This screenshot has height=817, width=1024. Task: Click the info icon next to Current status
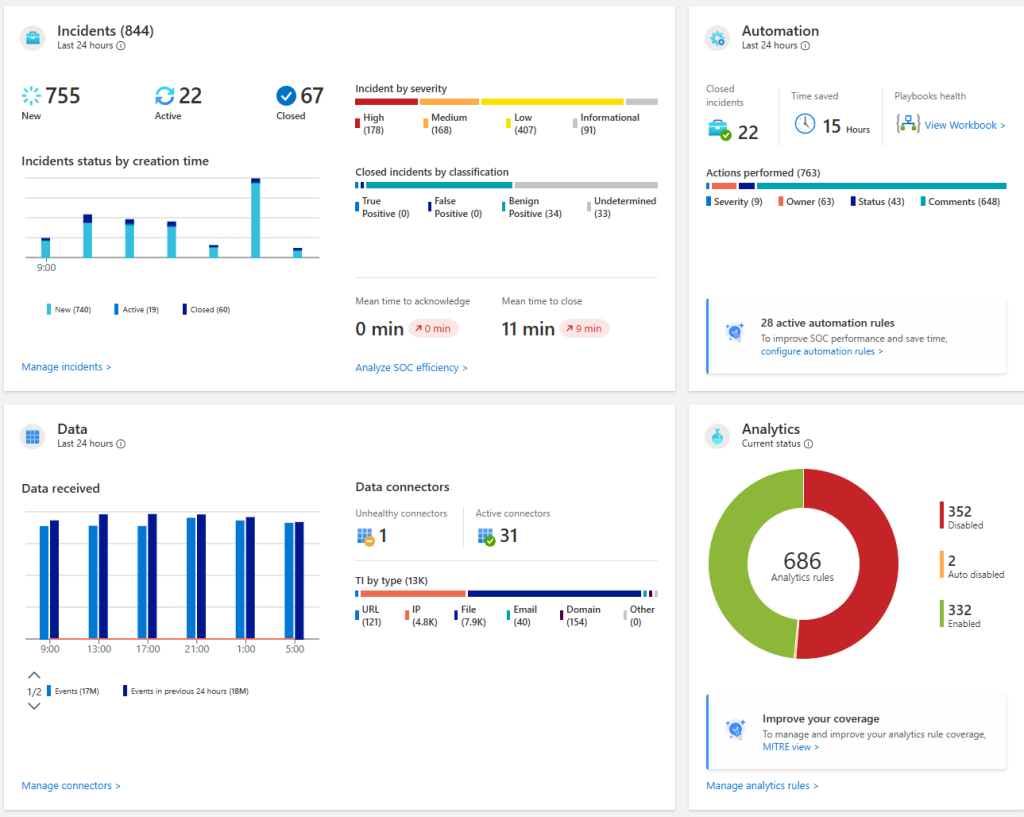pyautogui.click(x=808, y=444)
